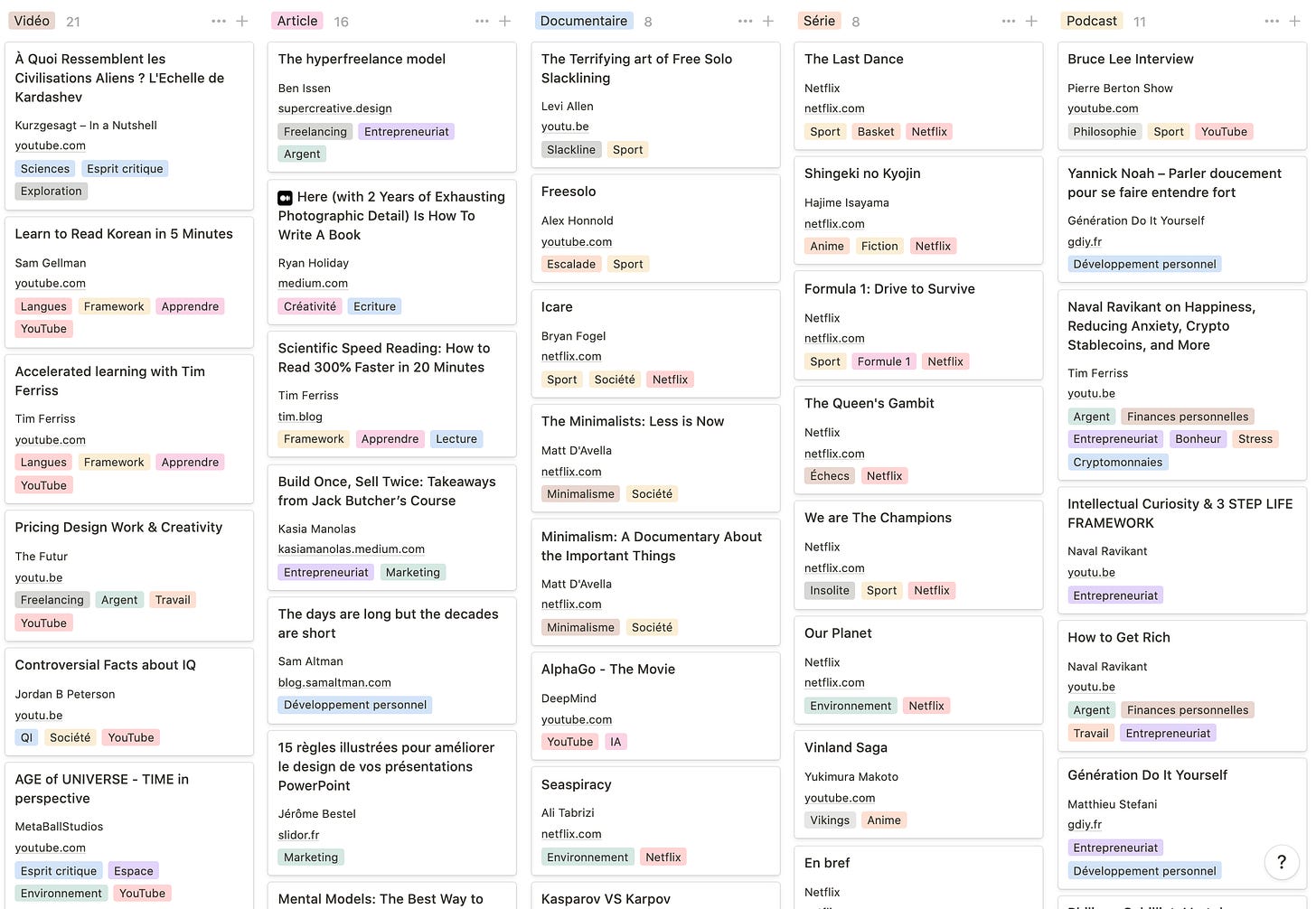This screenshot has height=909, width=1316.
Task: Add a new card to Vidéo column
Action: (x=242, y=21)
